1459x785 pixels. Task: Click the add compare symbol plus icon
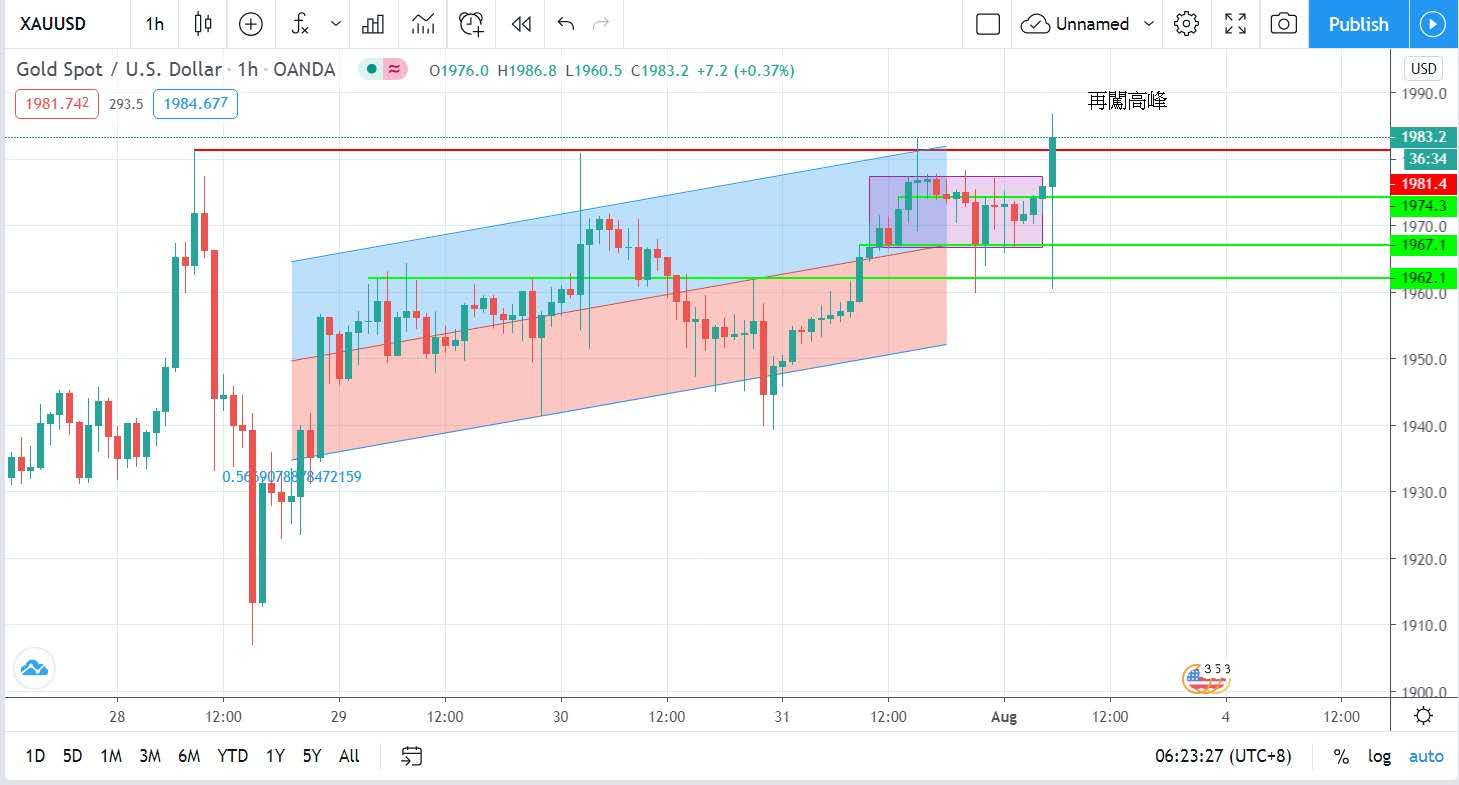251,24
